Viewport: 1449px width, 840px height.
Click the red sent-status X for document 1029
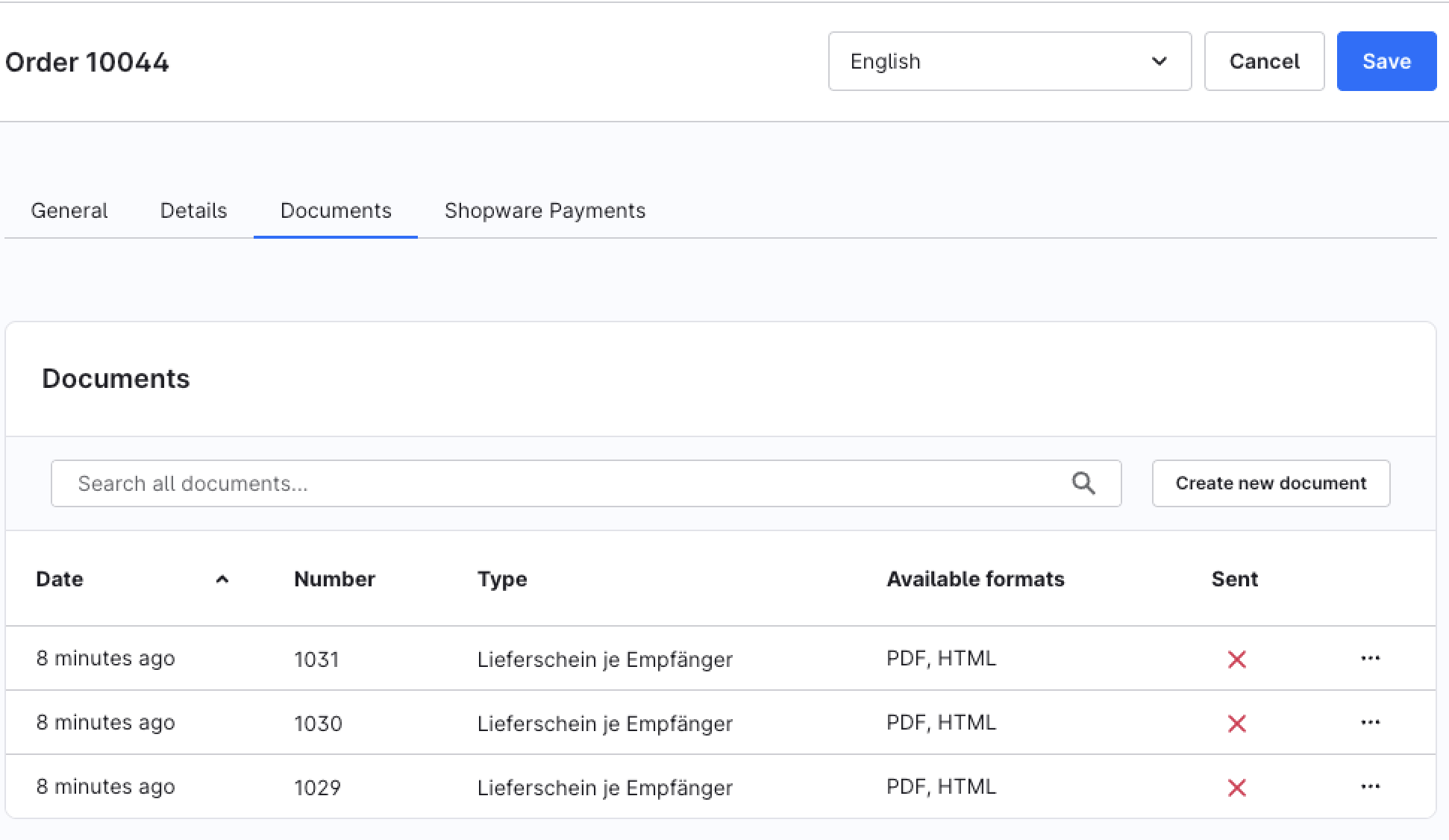1236,787
